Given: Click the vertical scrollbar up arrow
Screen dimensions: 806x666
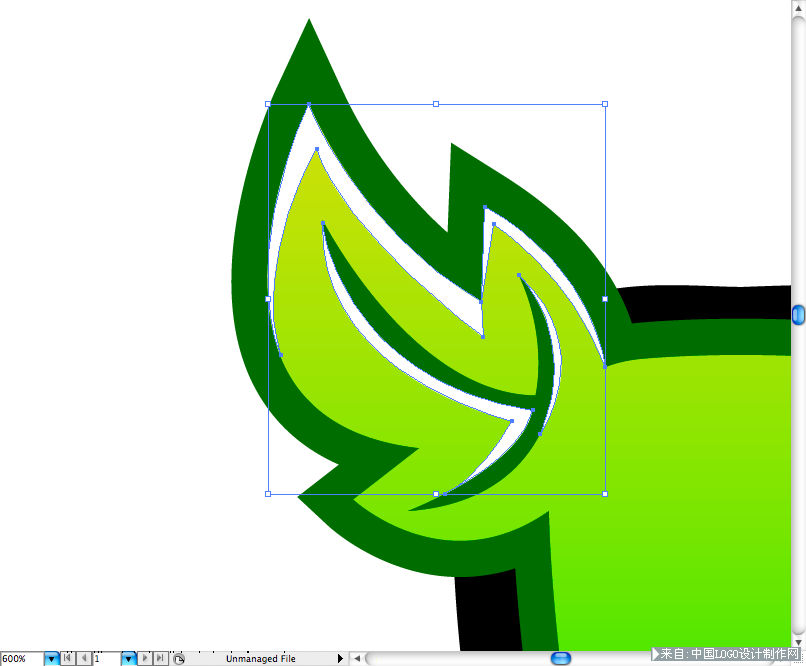Looking at the screenshot, I should 798,8.
